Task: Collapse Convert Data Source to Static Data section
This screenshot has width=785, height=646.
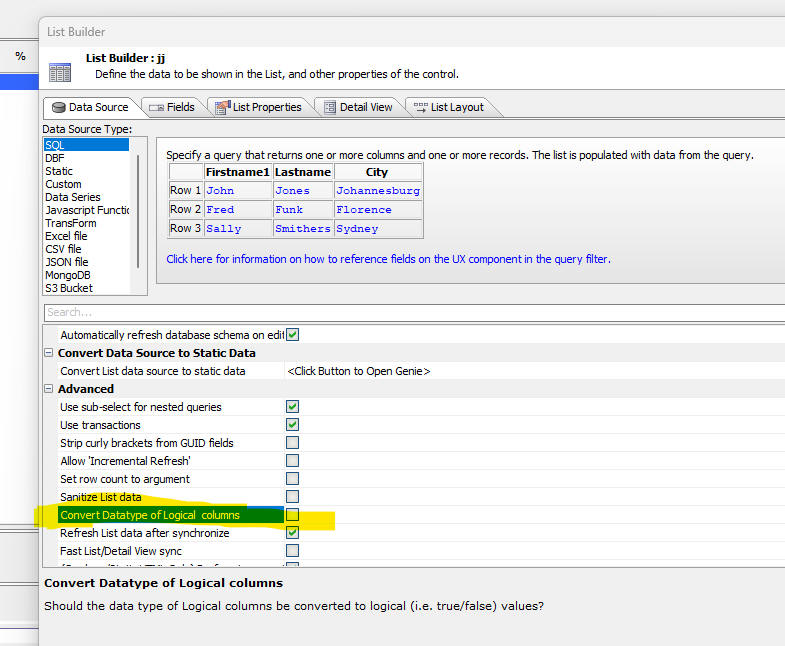Action: (49, 353)
